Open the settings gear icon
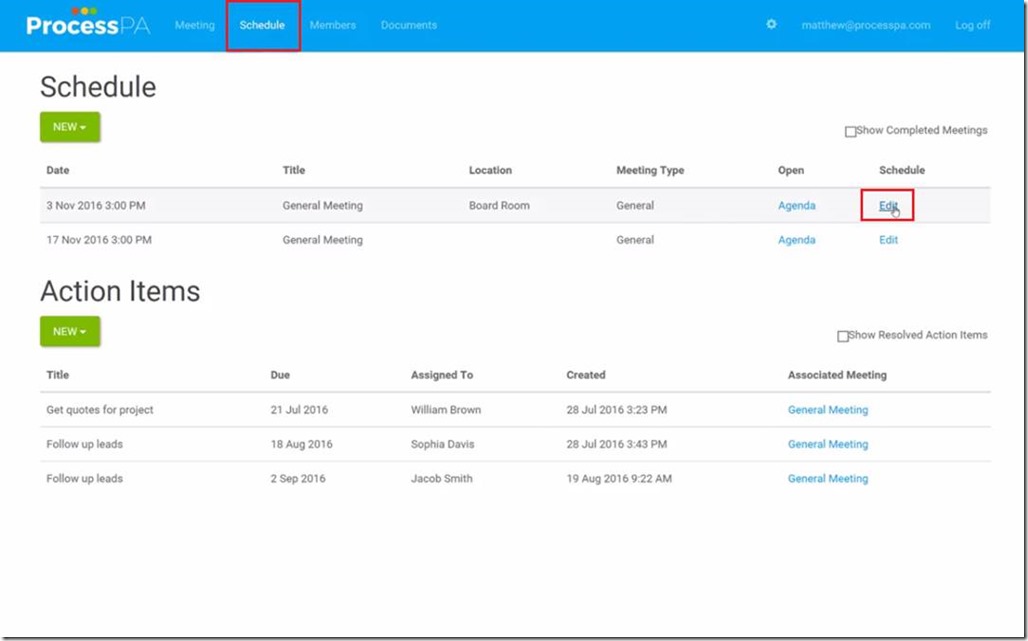The width and height of the screenshot is (1028, 641). [x=771, y=25]
